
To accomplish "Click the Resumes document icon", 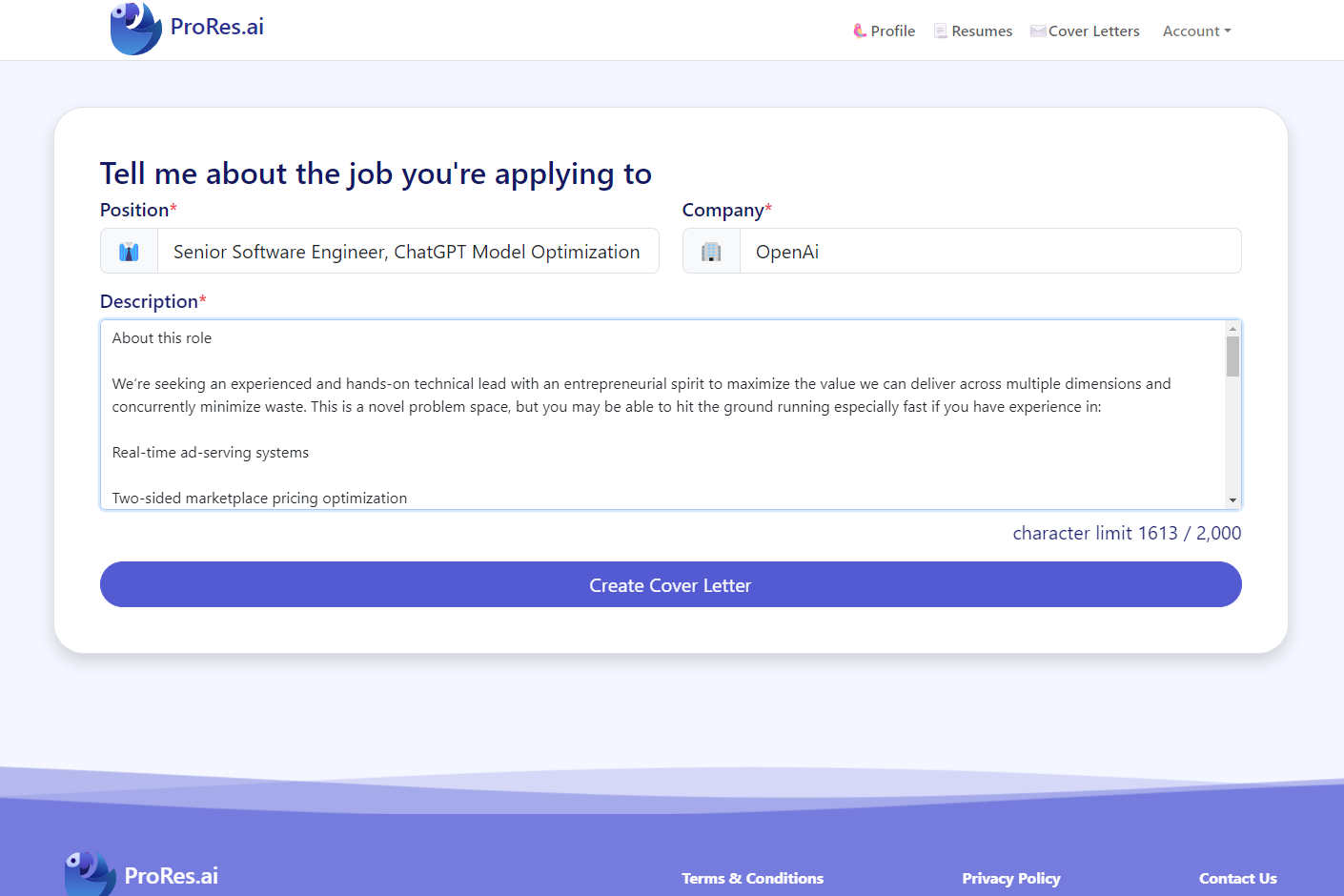I will coord(941,31).
